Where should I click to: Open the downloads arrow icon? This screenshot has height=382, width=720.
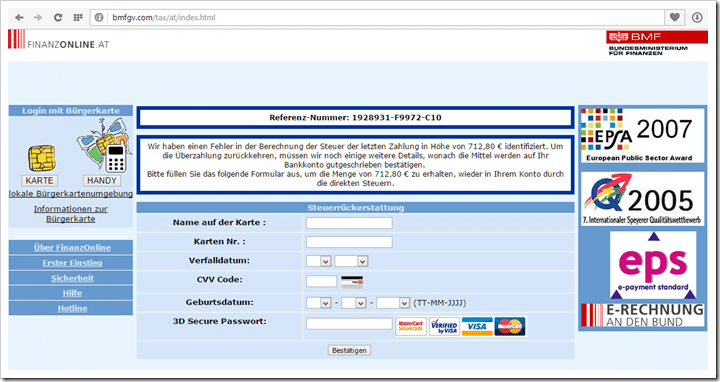[697, 17]
